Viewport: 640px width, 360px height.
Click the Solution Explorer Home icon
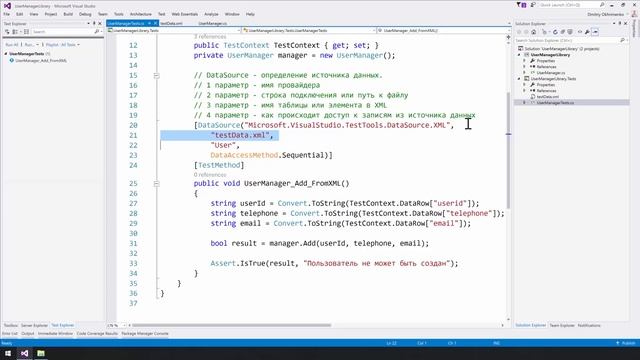pos(533,32)
